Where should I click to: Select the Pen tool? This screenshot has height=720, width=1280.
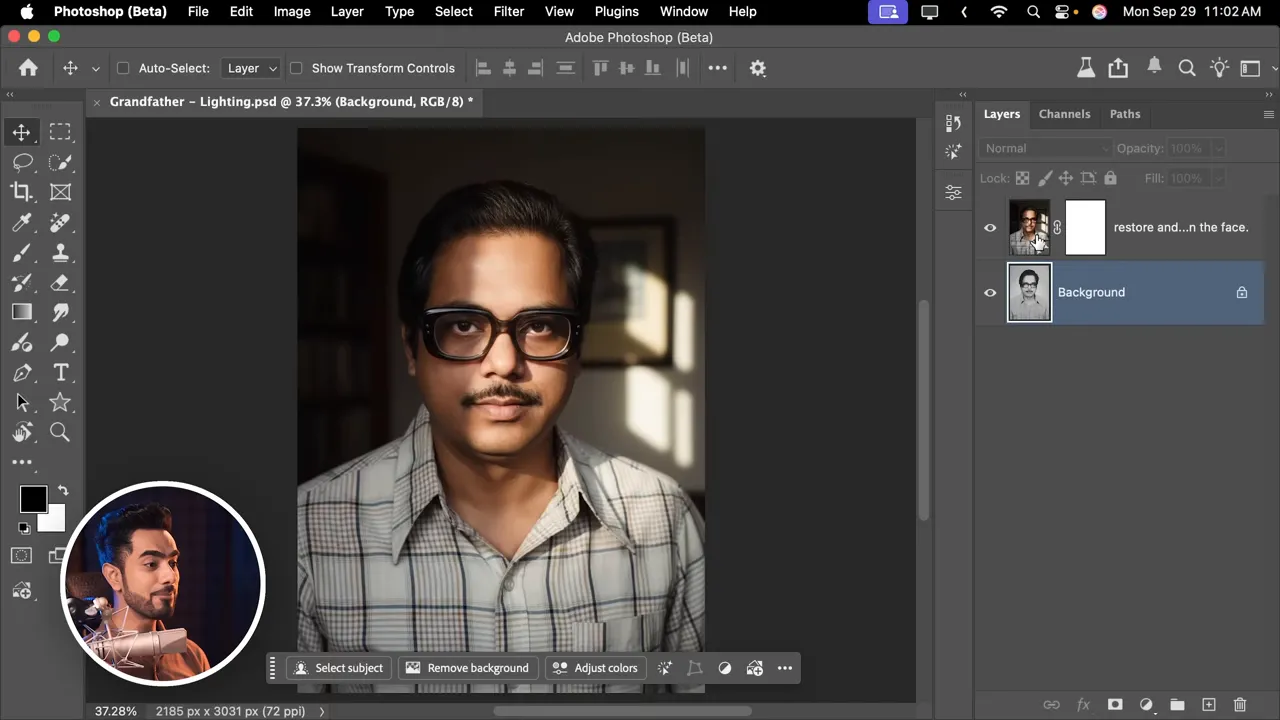click(x=22, y=372)
